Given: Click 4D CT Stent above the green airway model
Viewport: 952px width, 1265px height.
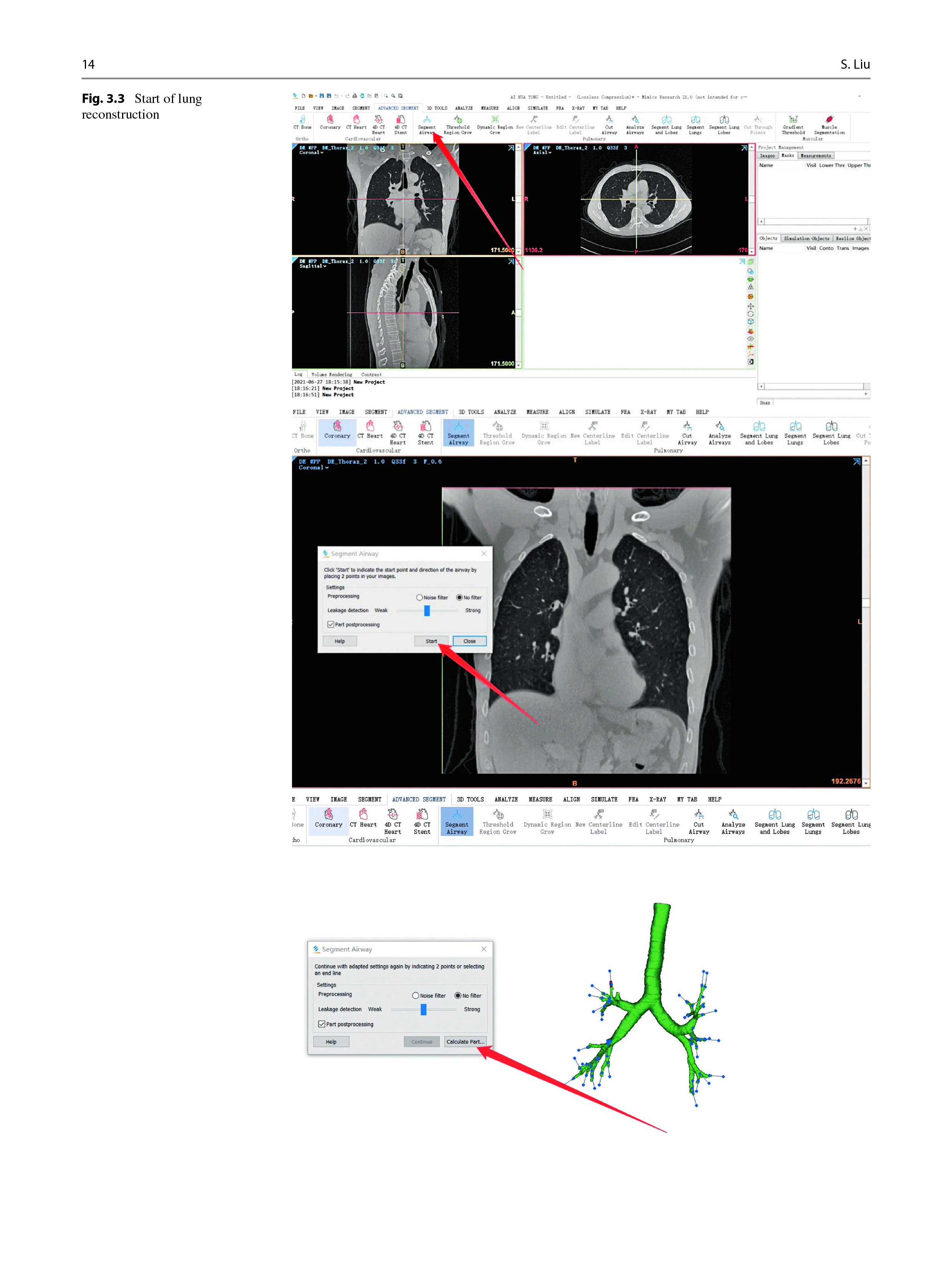Looking at the screenshot, I should coord(422,822).
